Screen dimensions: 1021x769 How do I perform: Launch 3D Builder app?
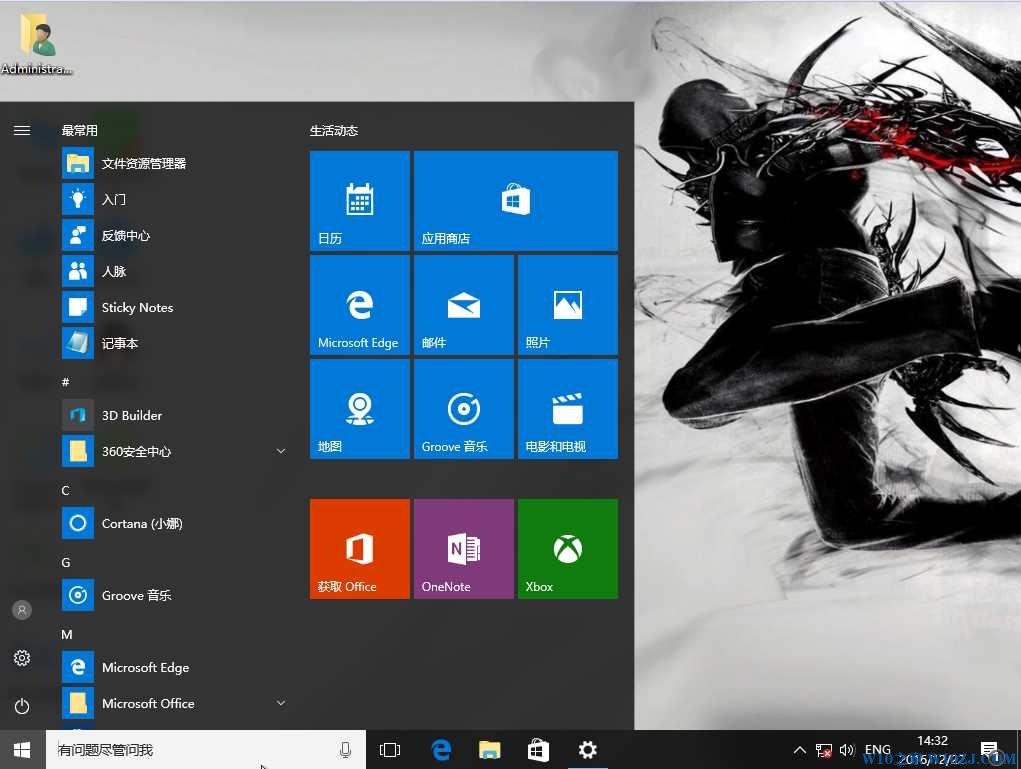point(175,415)
